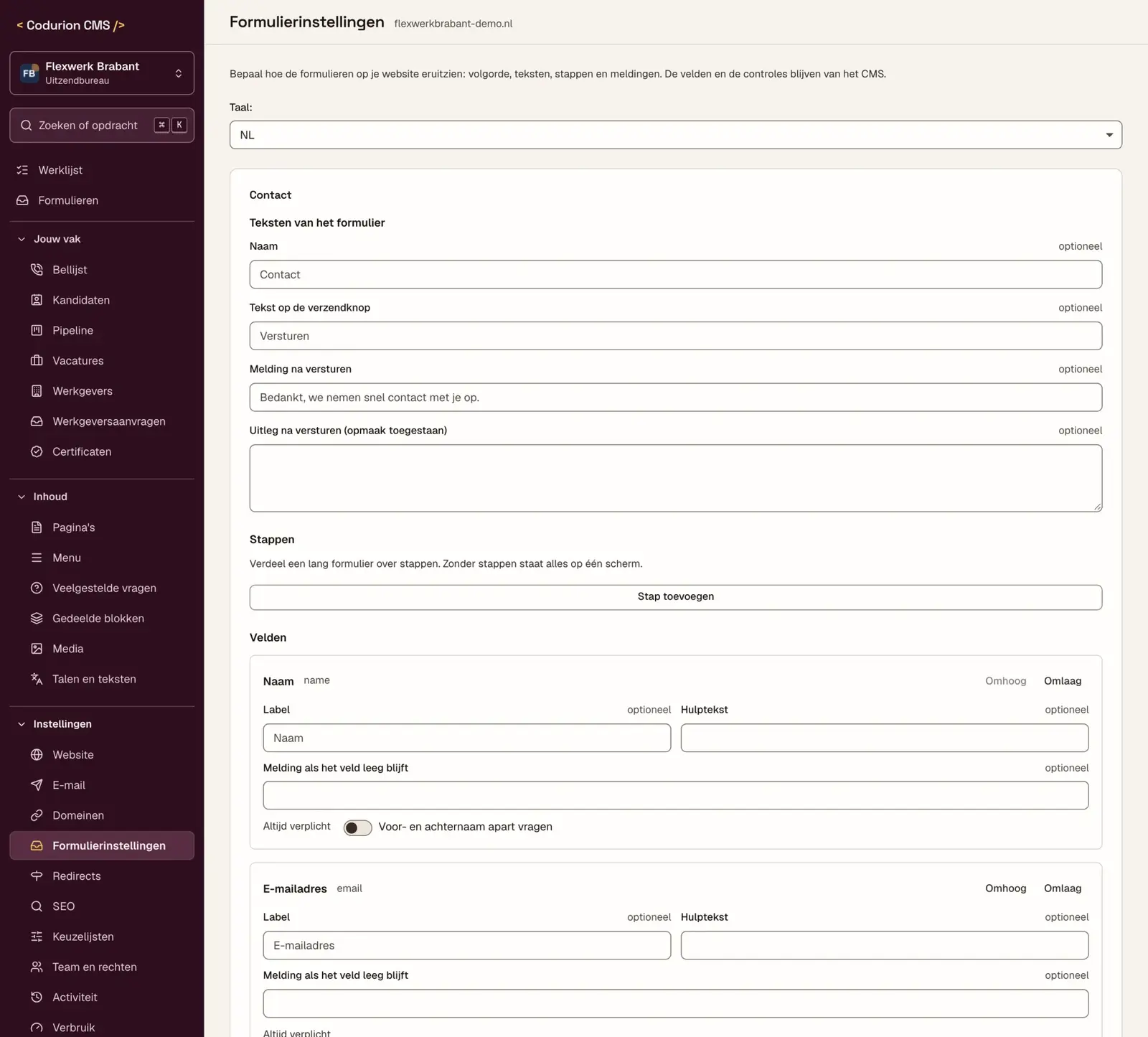Click the Zoeken of opdracht search box

pyautogui.click(x=102, y=125)
